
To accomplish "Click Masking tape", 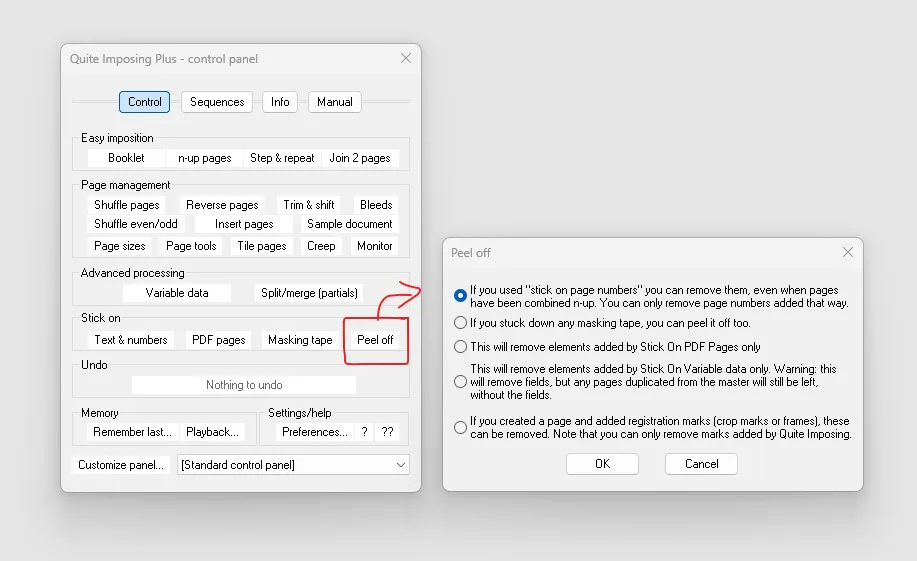I will 300,340.
